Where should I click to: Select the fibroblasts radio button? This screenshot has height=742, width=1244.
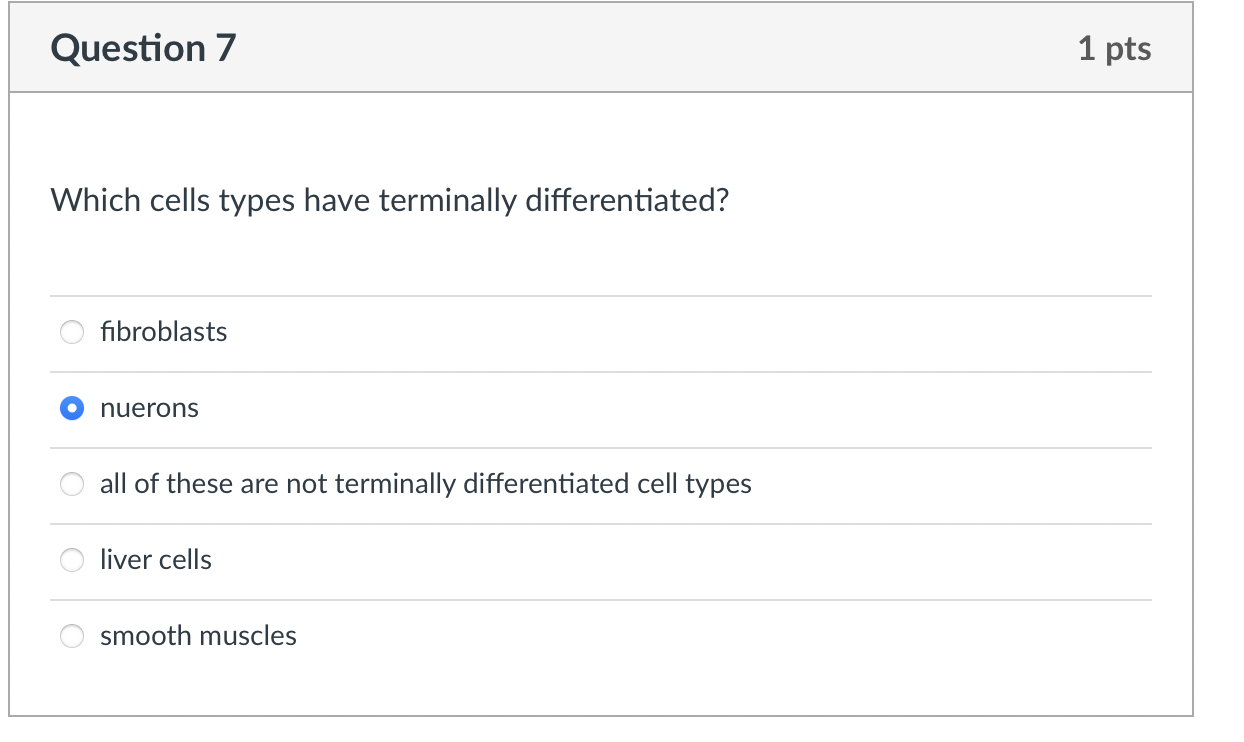pyautogui.click(x=72, y=332)
